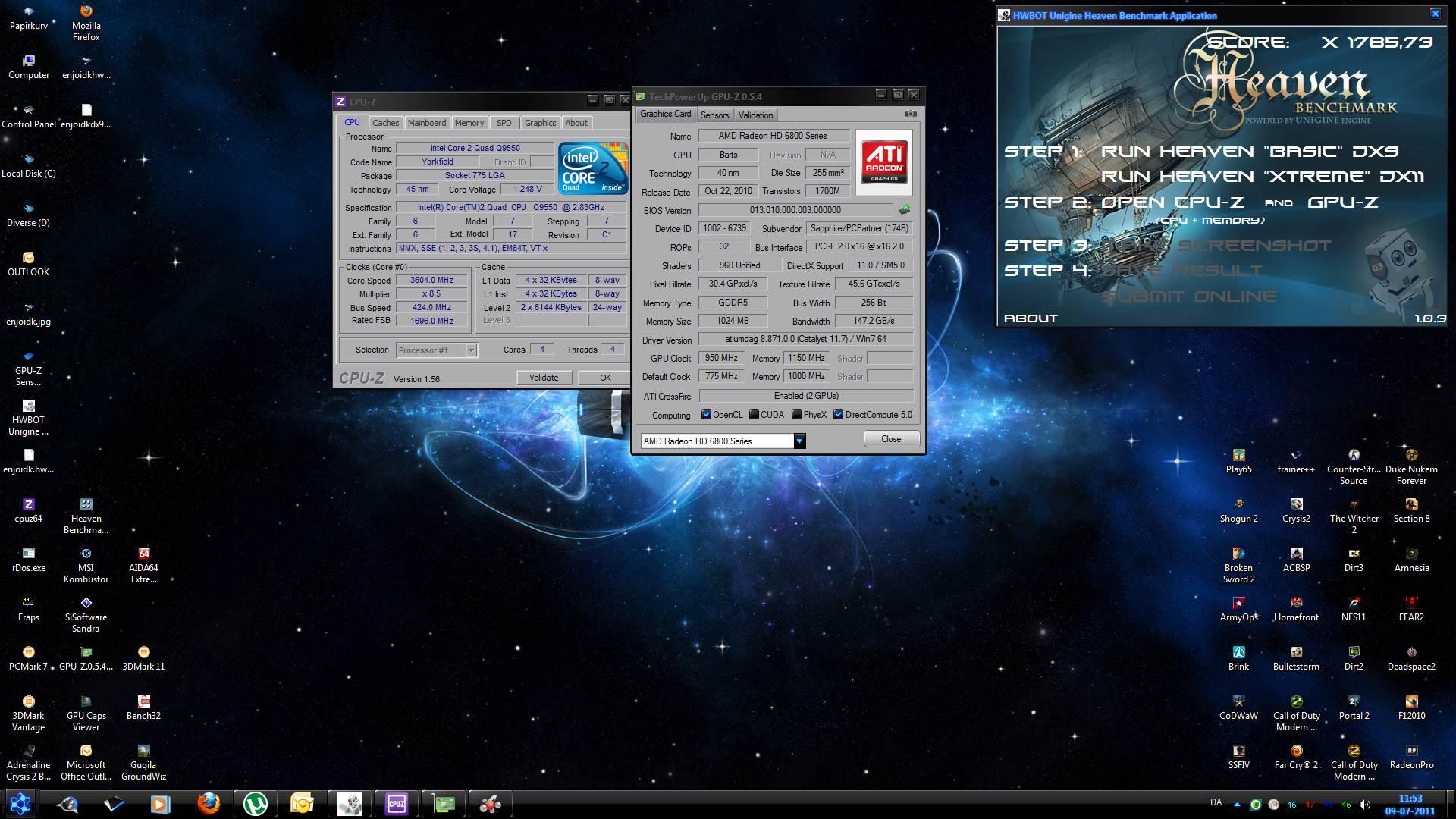This screenshot has height=819, width=1456.
Task: Launch Fraps desktop shortcut
Action: click(x=29, y=609)
